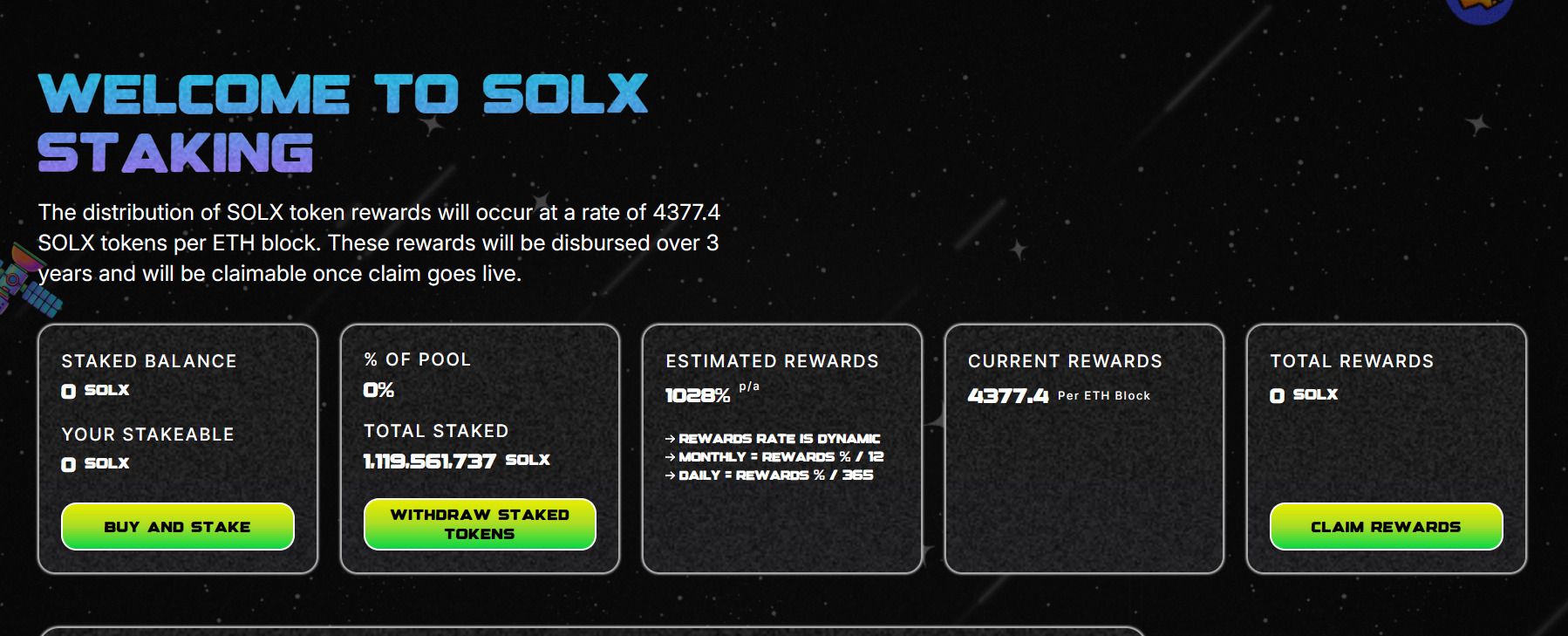The height and width of the screenshot is (636, 1568).
Task: Click the % of Pool label
Action: pos(417,359)
